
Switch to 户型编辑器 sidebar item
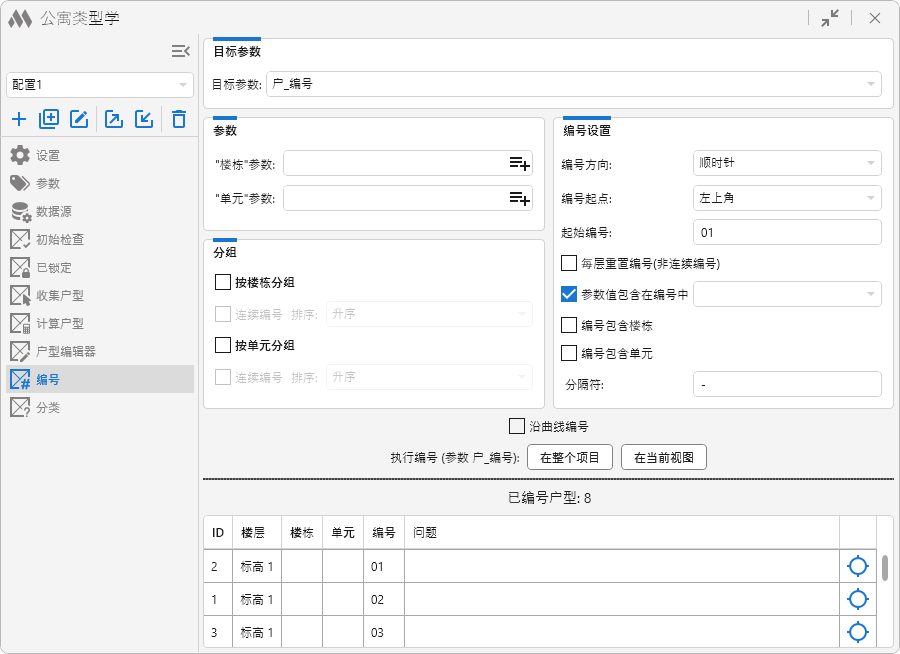(x=66, y=352)
